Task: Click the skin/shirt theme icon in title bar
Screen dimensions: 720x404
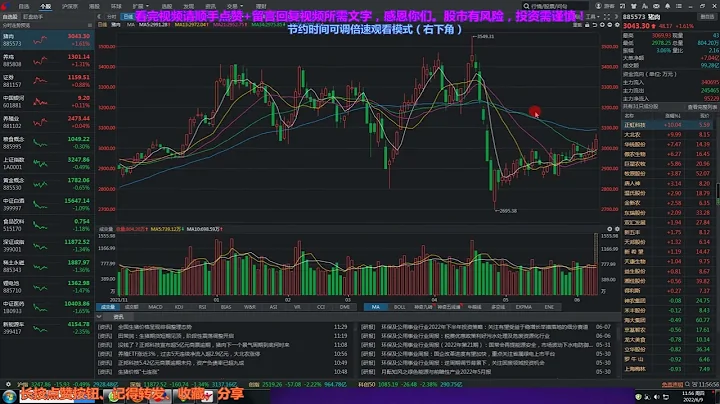Action: coord(634,6)
